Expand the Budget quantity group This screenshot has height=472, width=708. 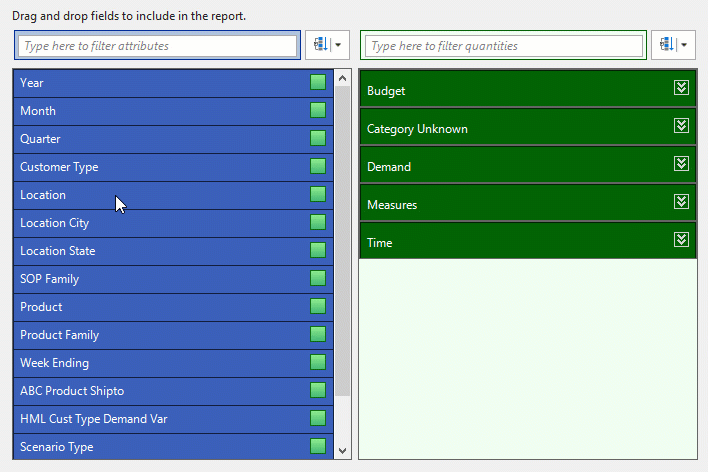(x=681, y=88)
